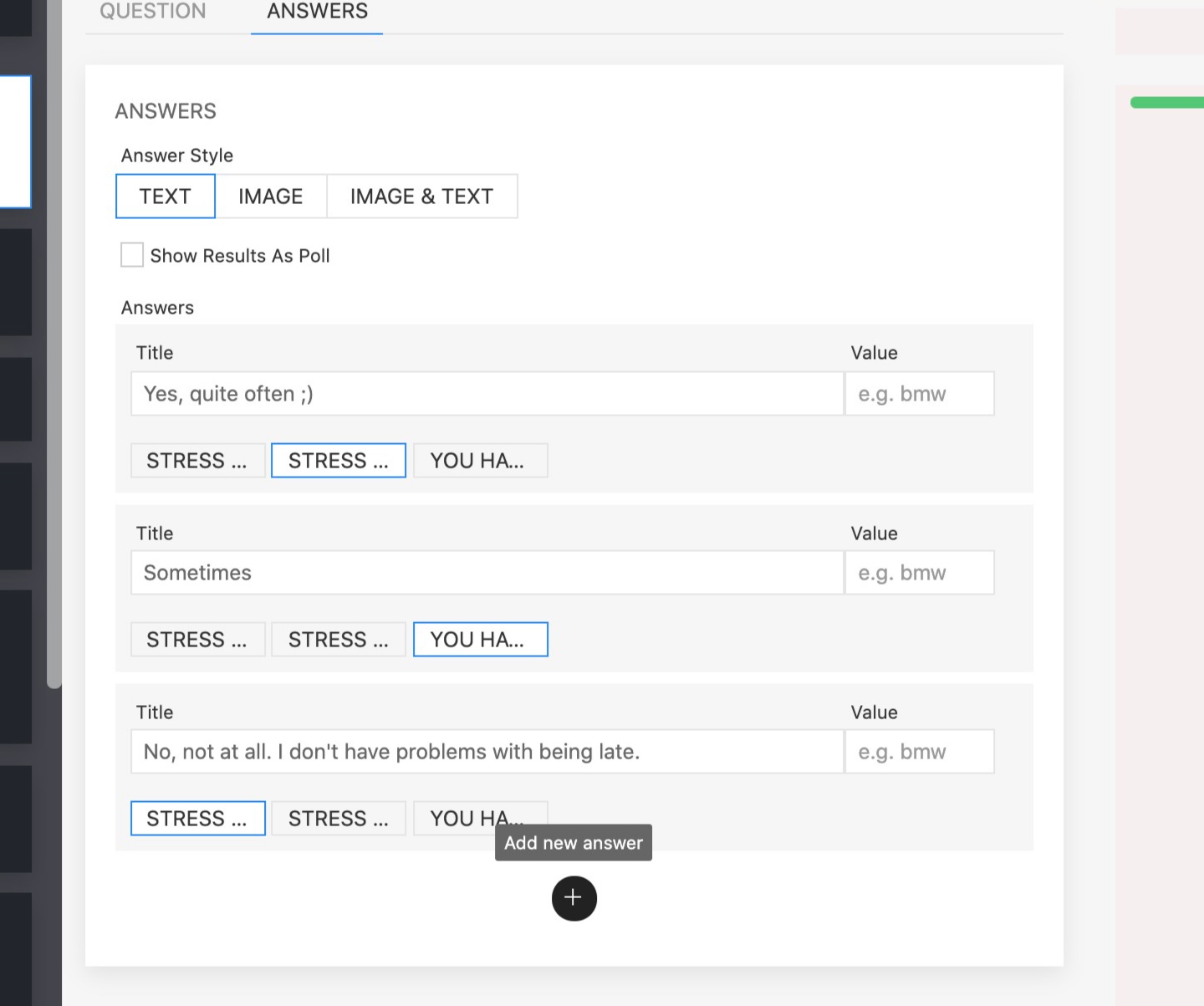The height and width of the screenshot is (1006, 1204).
Task: Select the ANSWERS tab
Action: point(317,12)
